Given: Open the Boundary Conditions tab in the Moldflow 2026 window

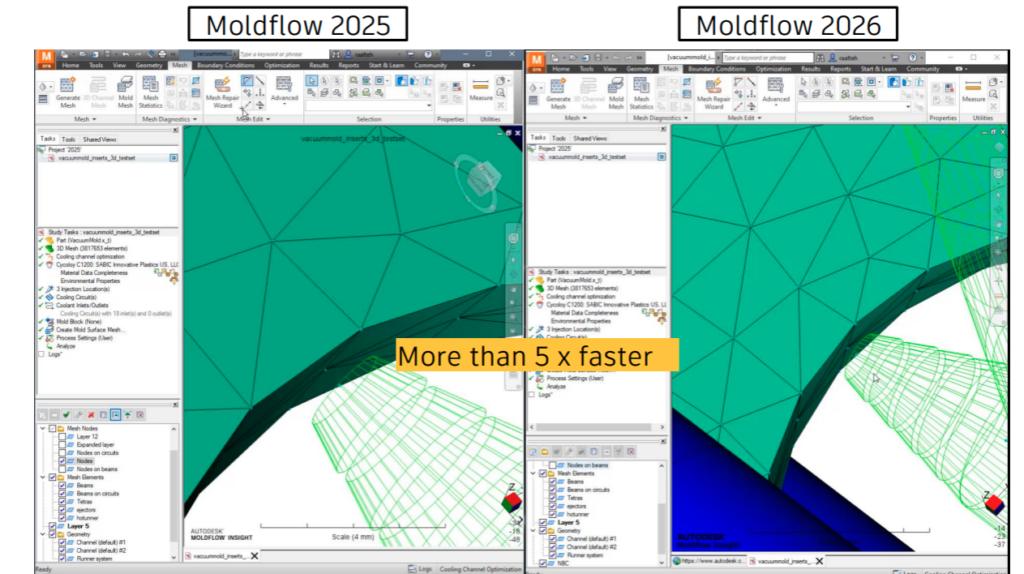Looking at the screenshot, I should 716,69.
